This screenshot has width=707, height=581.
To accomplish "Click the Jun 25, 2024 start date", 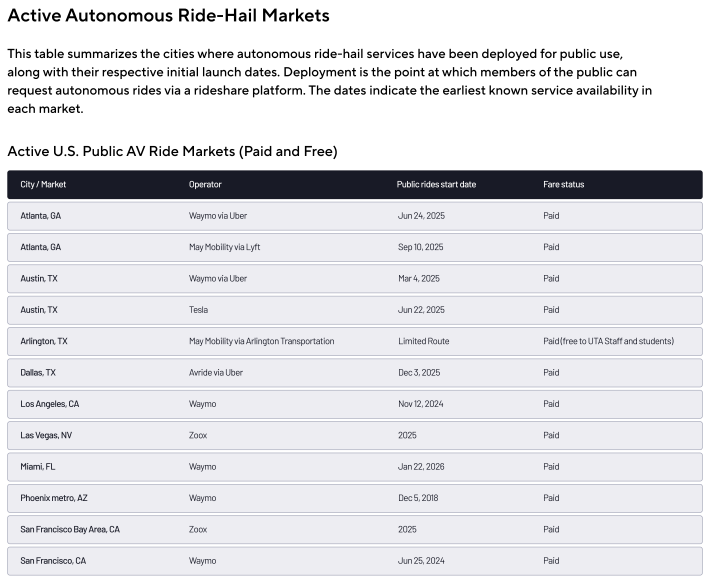I will (x=421, y=561).
